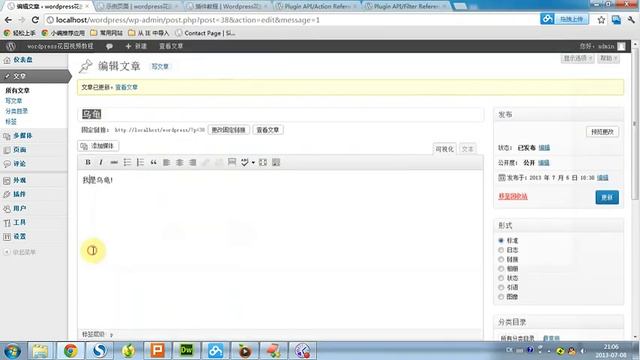Insert a numbered list in the editor
This screenshot has height=360, width=640.
(x=140, y=162)
